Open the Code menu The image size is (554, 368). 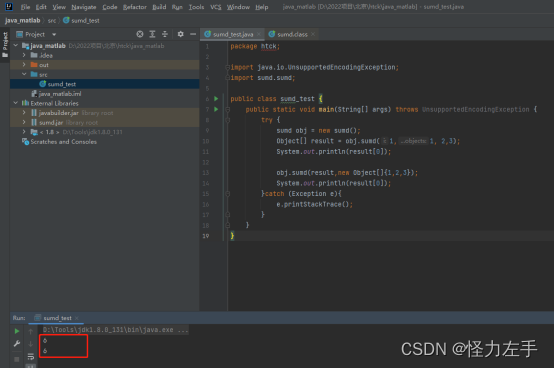[110, 7]
